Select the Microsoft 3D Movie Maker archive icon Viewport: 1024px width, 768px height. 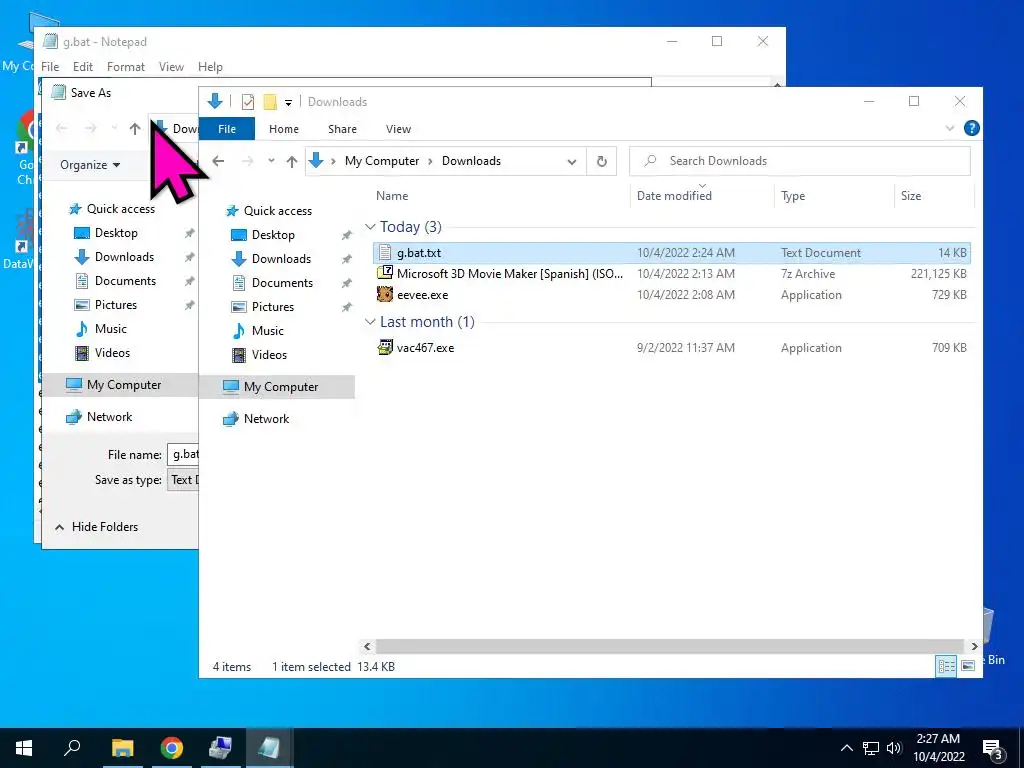(385, 273)
